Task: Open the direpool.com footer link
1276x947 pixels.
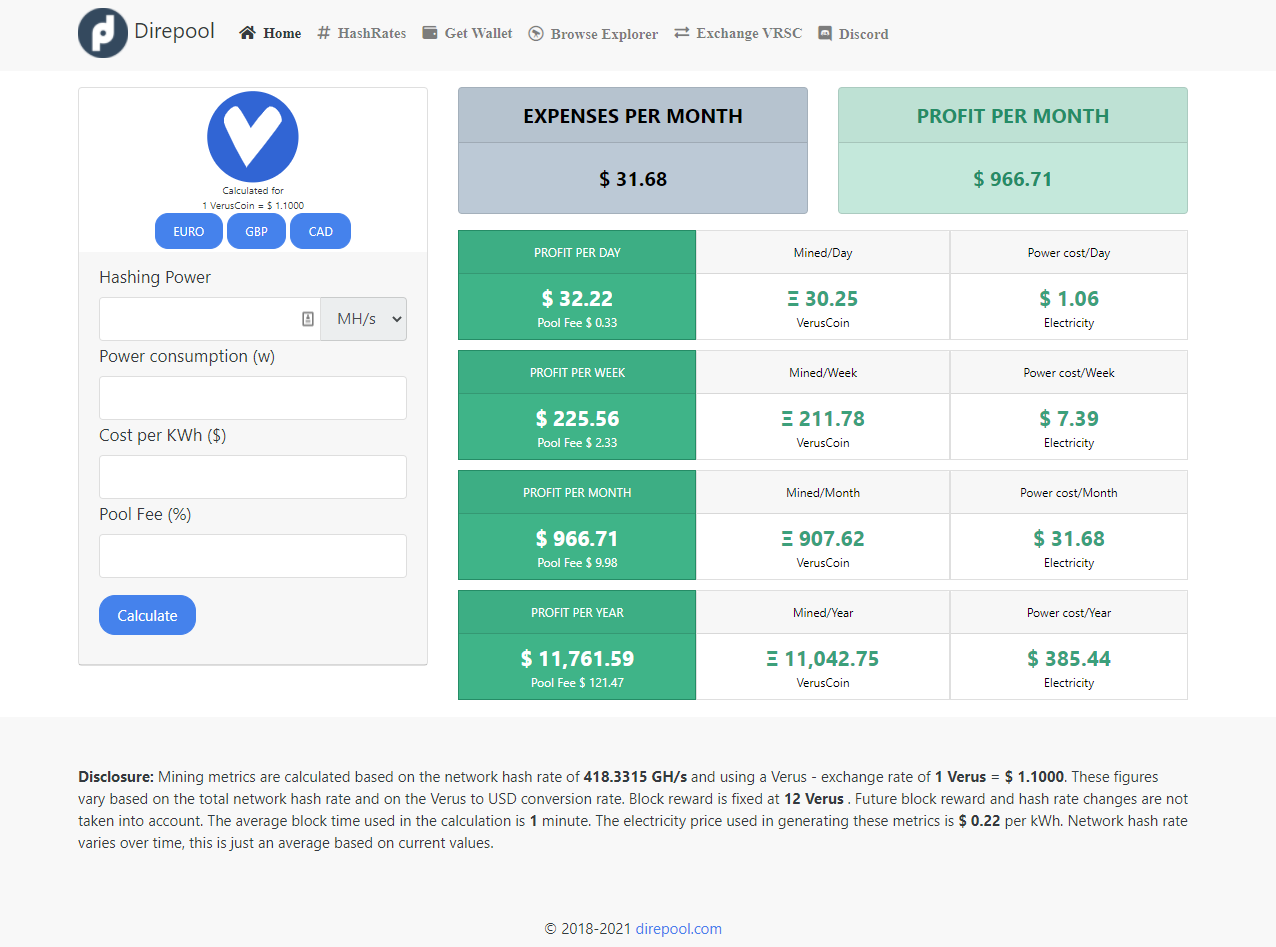Action: tap(678, 929)
